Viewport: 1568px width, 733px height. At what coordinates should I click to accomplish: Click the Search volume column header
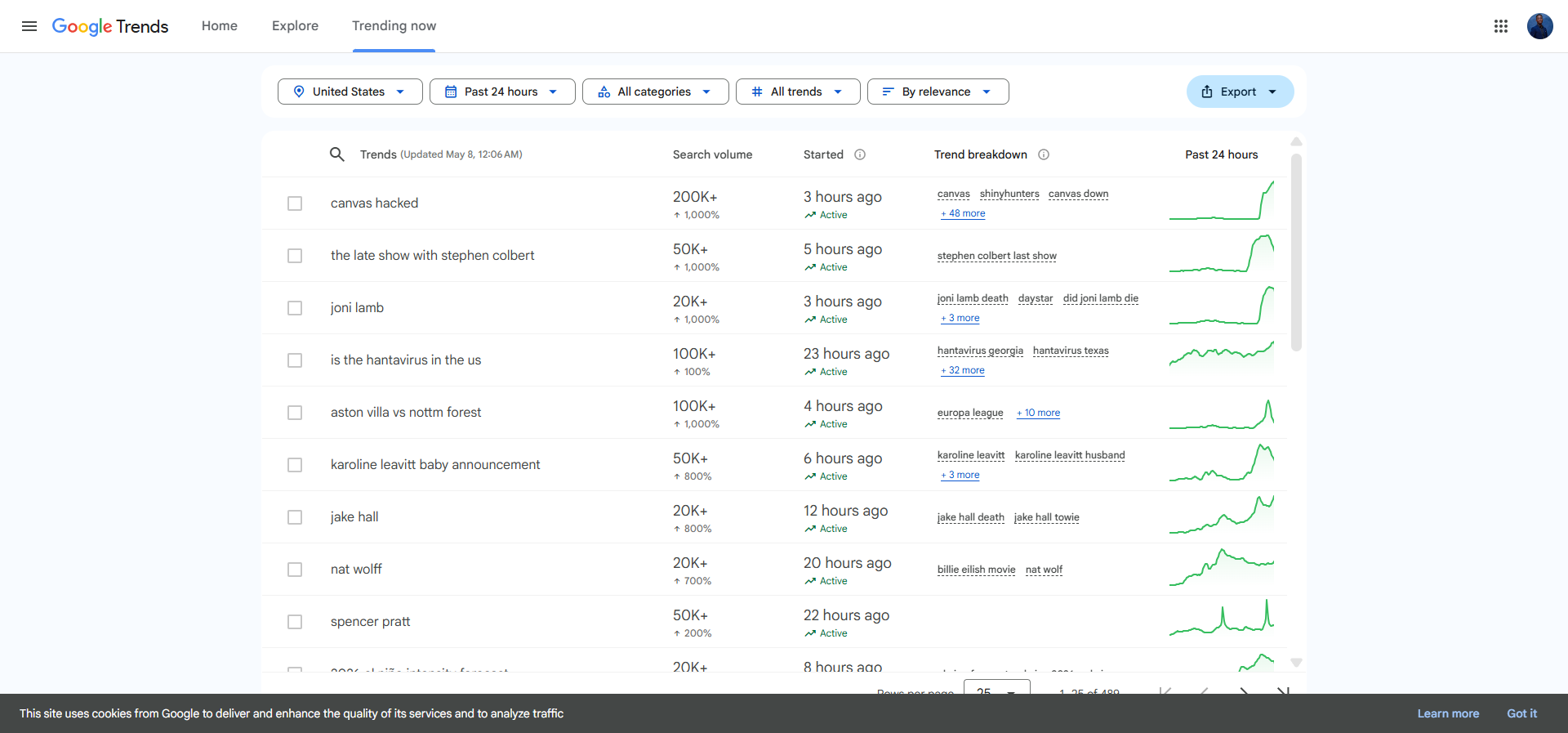[712, 154]
